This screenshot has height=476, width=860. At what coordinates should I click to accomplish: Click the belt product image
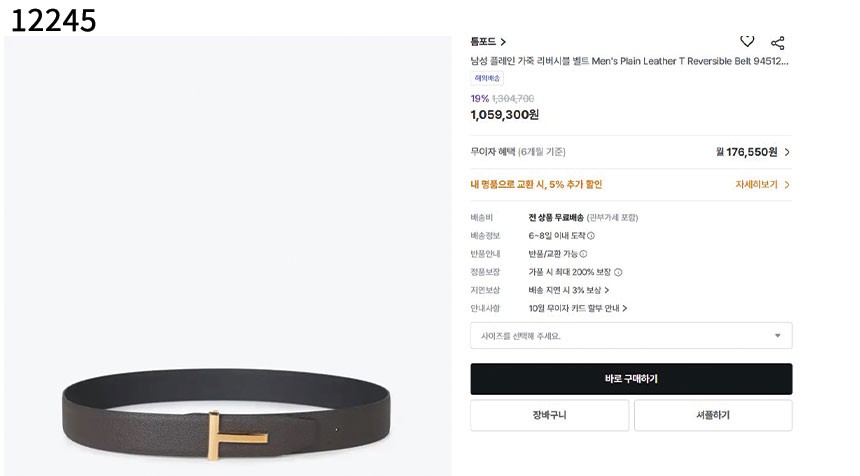tap(227, 256)
